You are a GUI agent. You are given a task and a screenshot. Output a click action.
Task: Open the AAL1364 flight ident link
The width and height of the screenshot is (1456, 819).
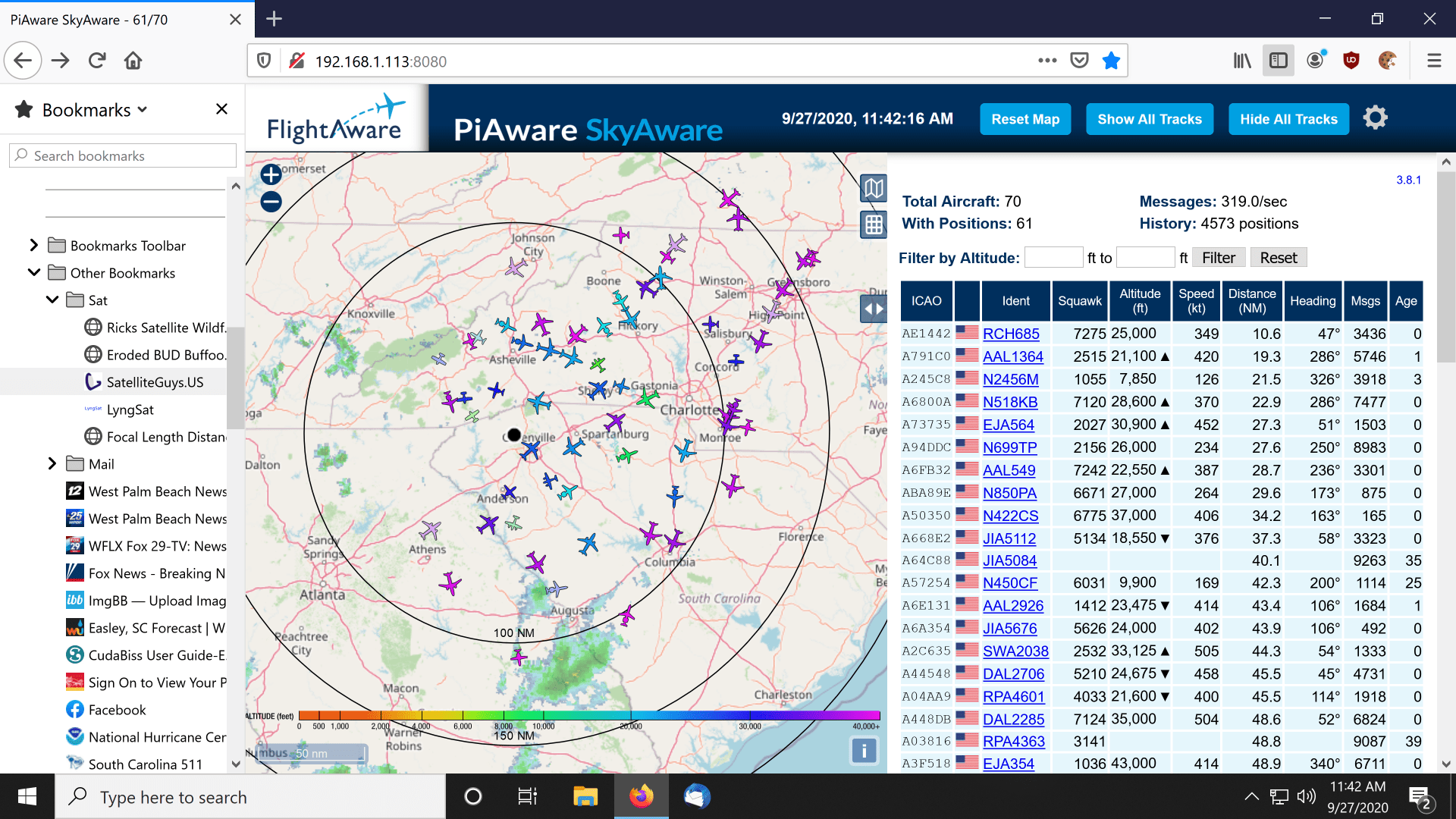[x=1012, y=356]
